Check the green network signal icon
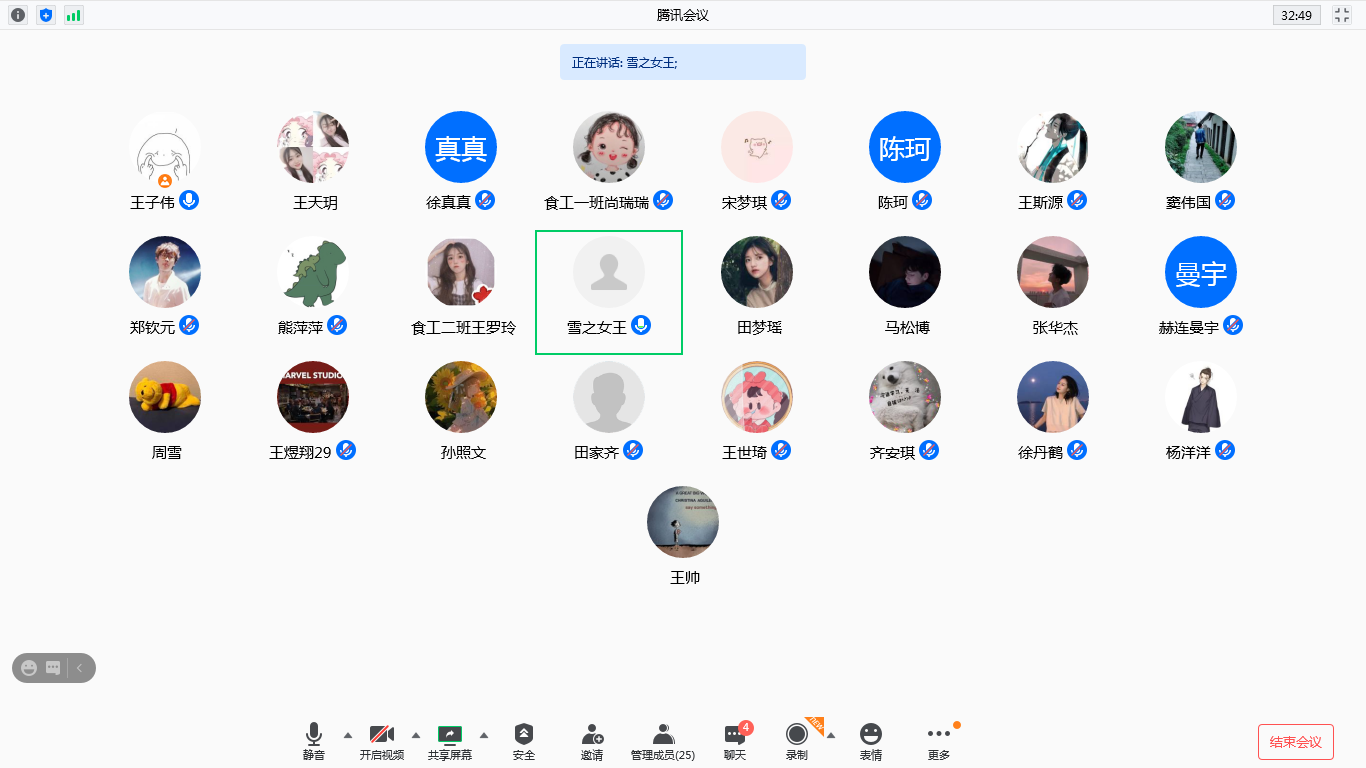 point(74,15)
